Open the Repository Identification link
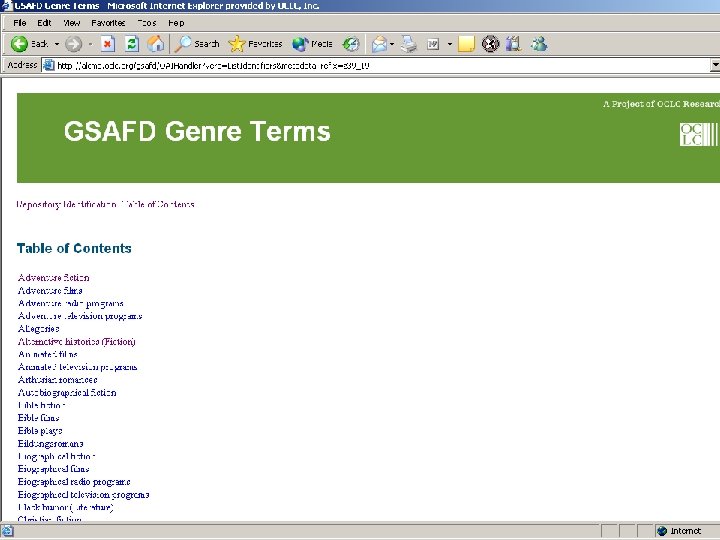This screenshot has height=540, width=720. (x=66, y=204)
